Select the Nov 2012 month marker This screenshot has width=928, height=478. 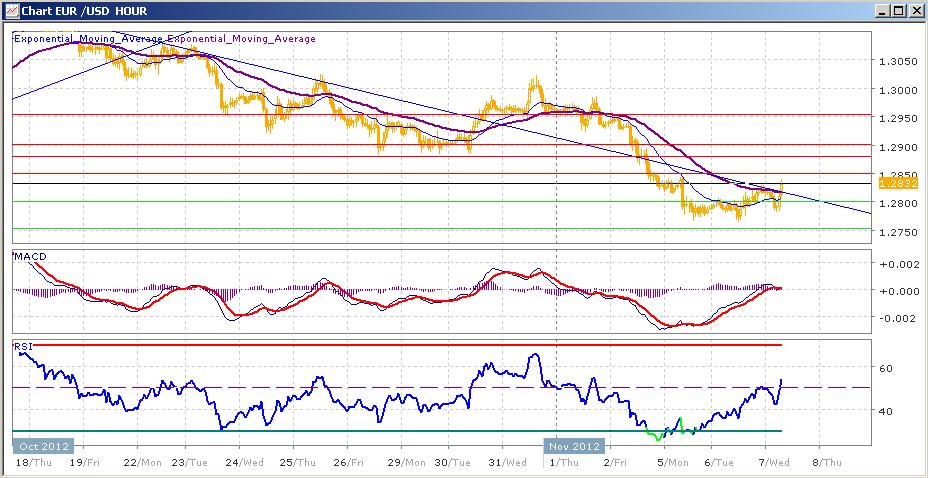click(x=573, y=446)
